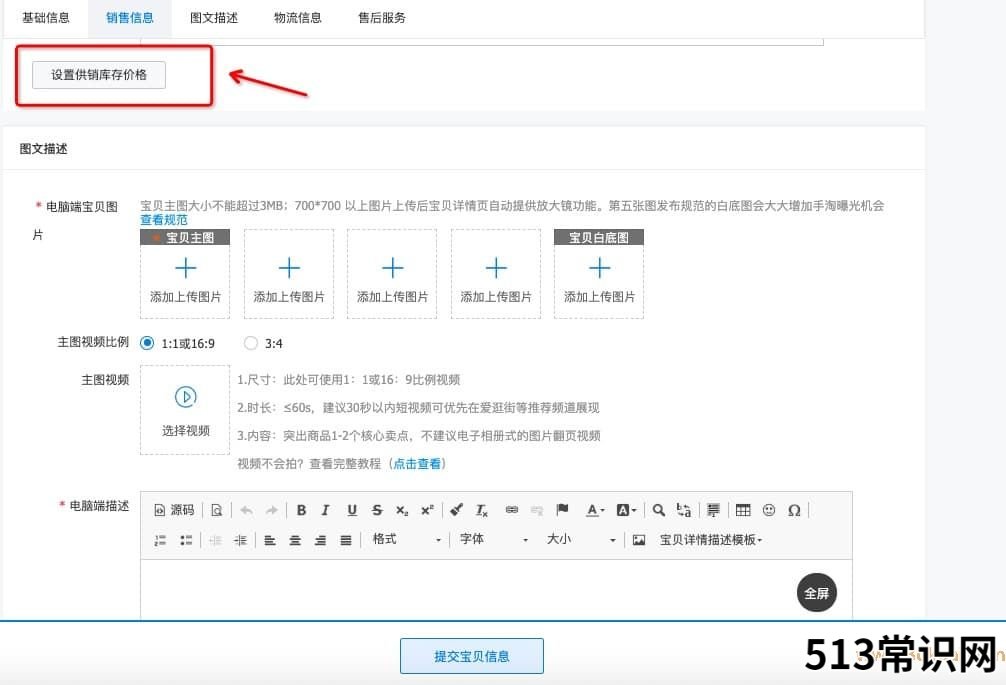Upload image in the 宝贝主图 slot

[185, 274]
